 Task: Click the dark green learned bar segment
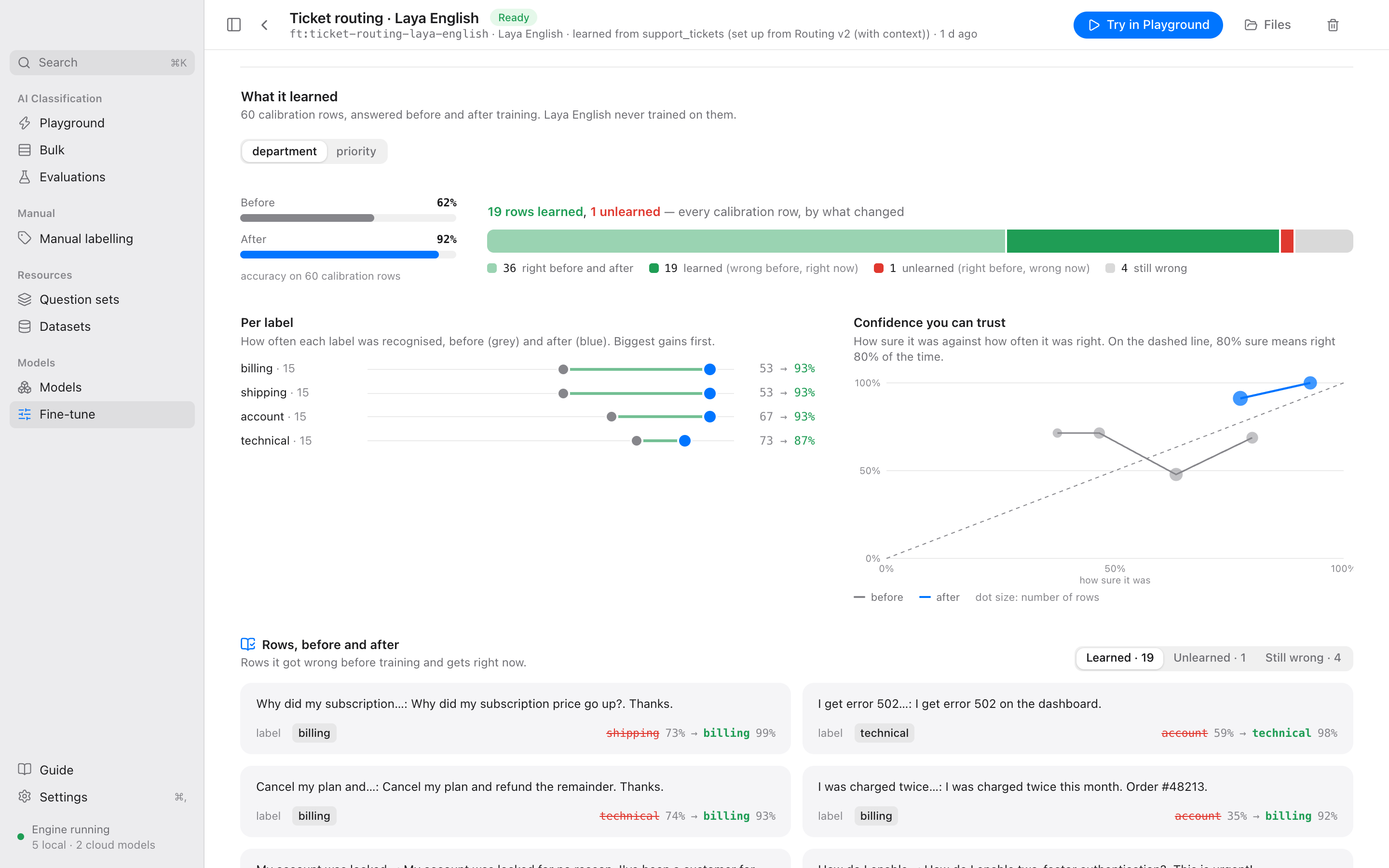pyautogui.click(x=1142, y=241)
